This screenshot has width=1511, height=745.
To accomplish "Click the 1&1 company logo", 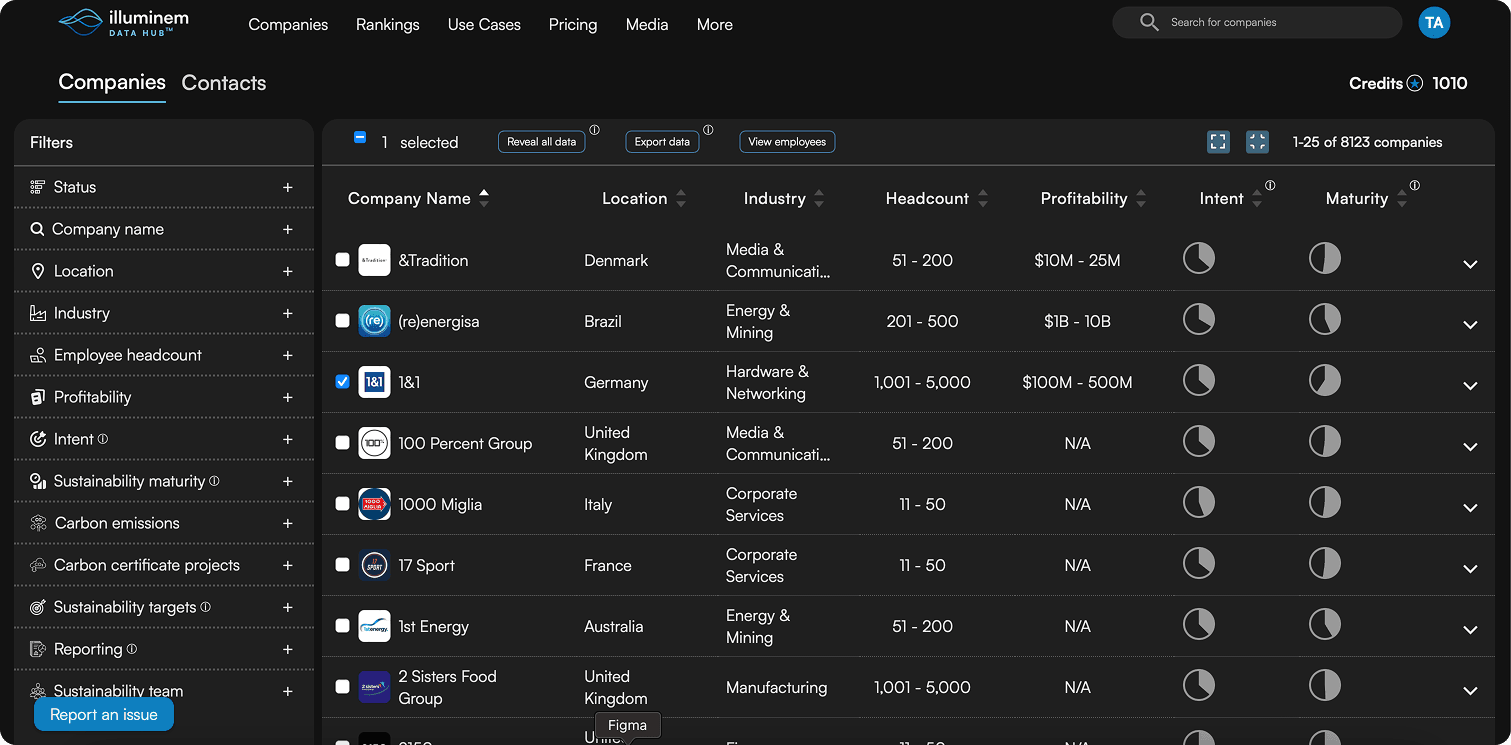I will (374, 382).
